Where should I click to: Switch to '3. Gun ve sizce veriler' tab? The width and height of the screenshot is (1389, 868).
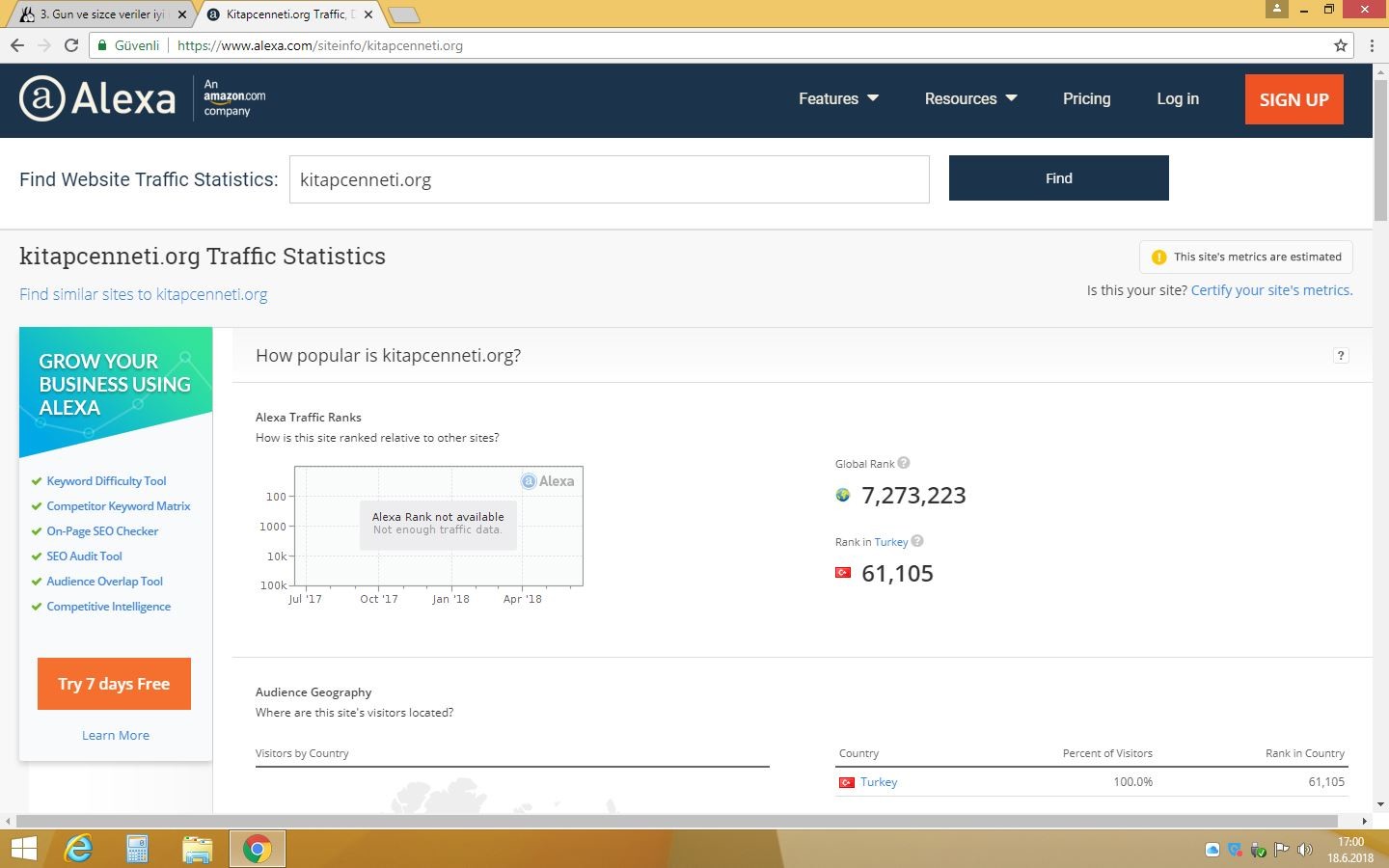point(101,14)
